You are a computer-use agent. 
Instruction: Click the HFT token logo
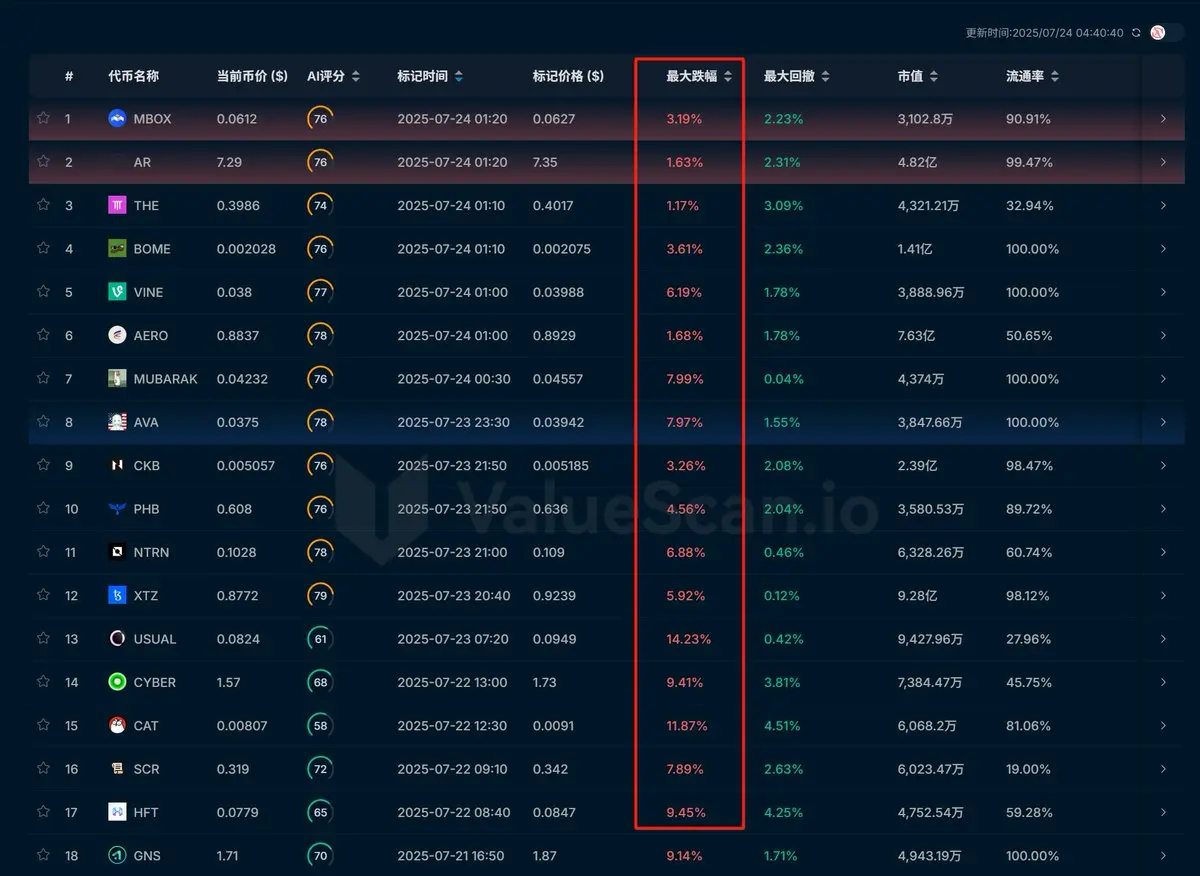click(x=117, y=811)
